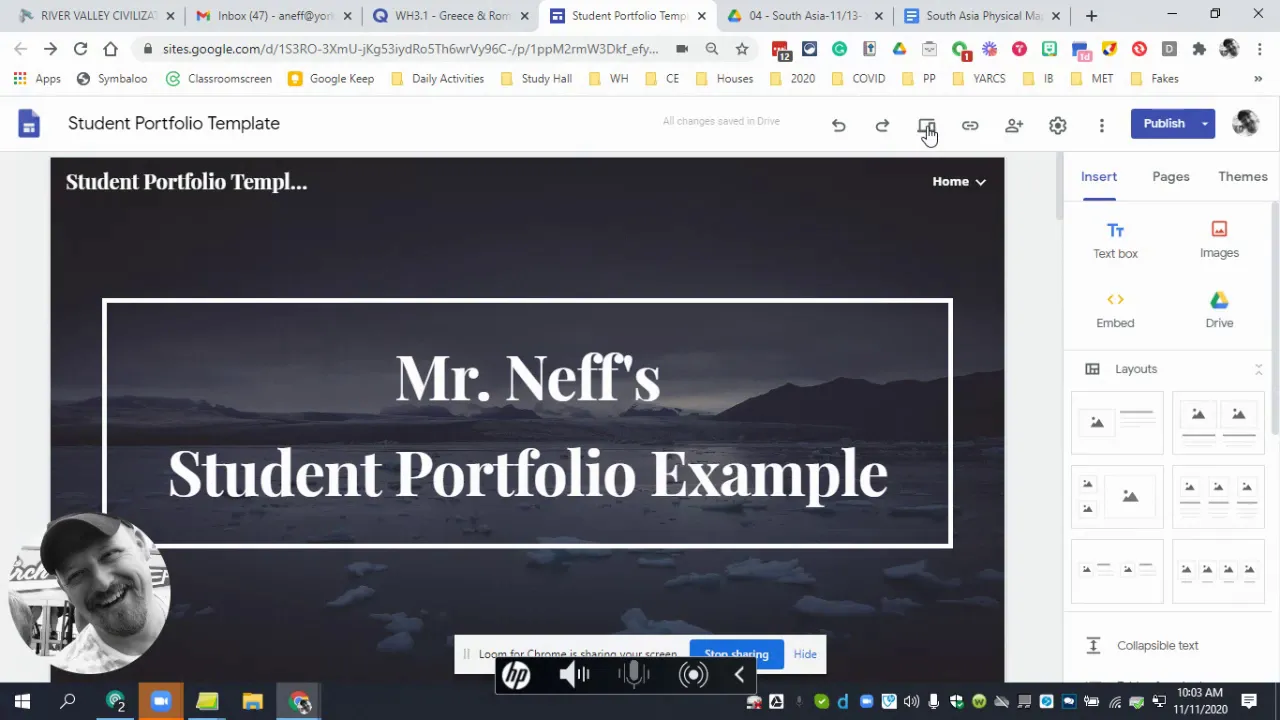The height and width of the screenshot is (720, 1280).
Task: Select Student Portfolio Example title text
Action: 528,473
